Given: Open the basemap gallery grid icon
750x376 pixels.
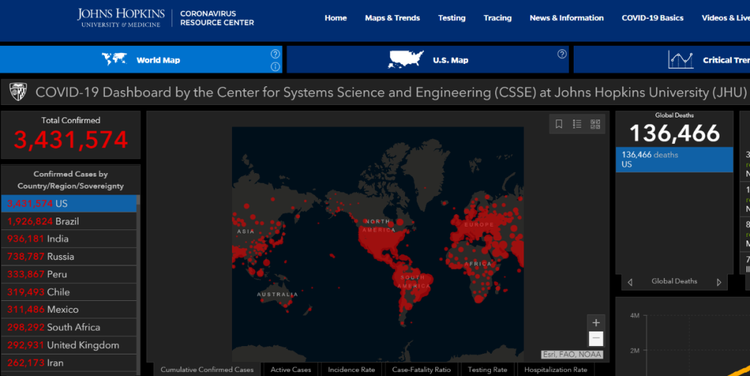Looking at the screenshot, I should [595, 124].
